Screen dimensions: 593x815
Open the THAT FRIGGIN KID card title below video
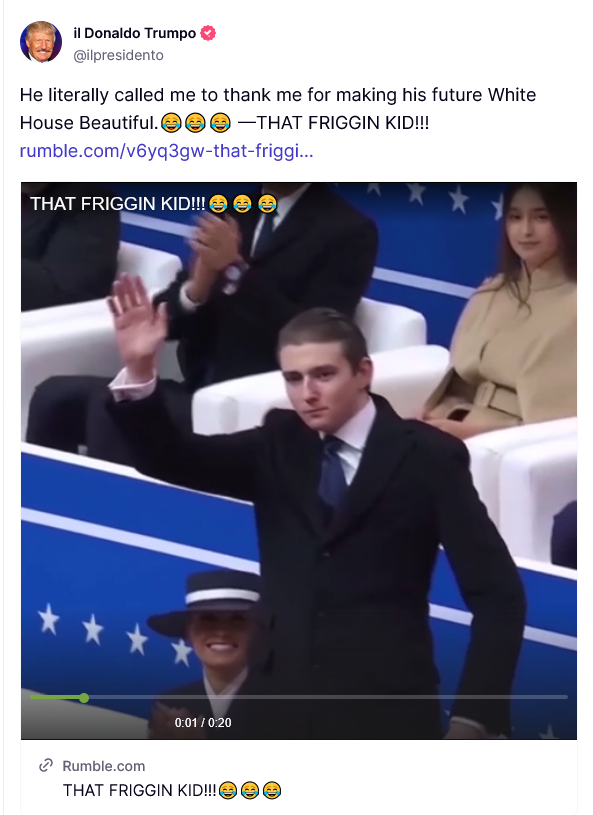coord(172,791)
